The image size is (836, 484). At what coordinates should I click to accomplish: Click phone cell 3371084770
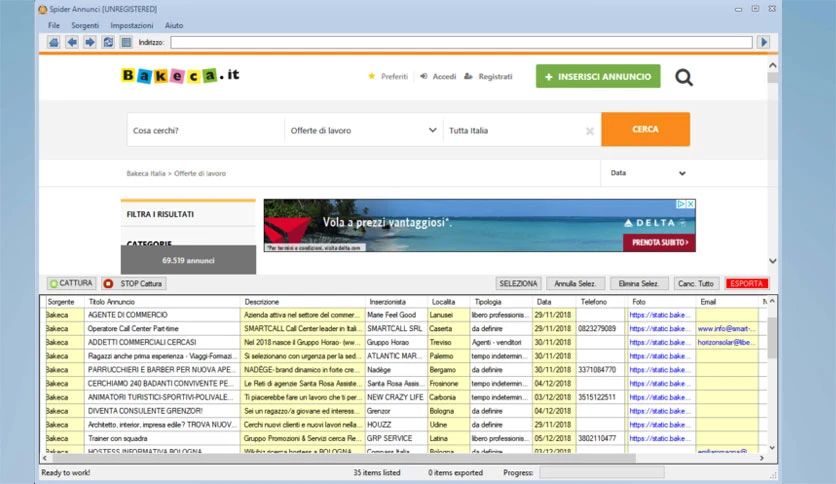600,369
